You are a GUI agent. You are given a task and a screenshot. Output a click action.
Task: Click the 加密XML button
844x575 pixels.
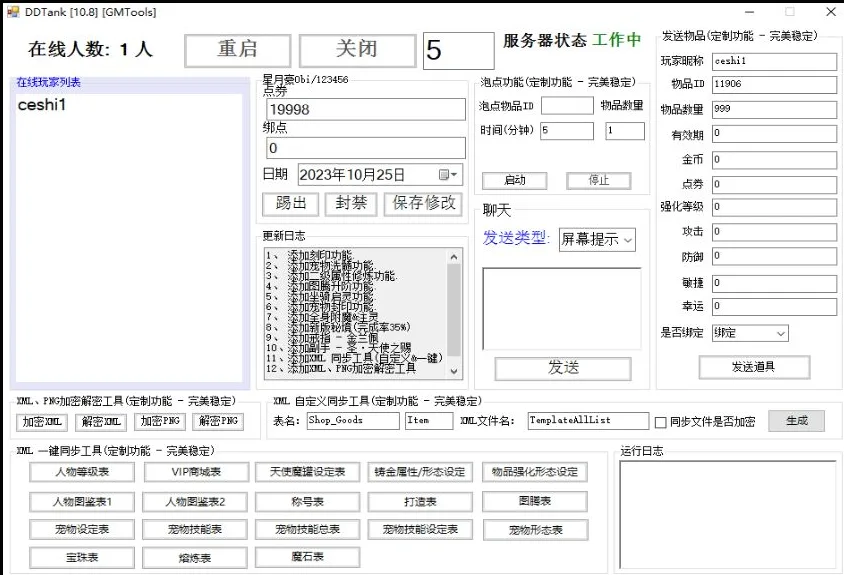(41, 422)
